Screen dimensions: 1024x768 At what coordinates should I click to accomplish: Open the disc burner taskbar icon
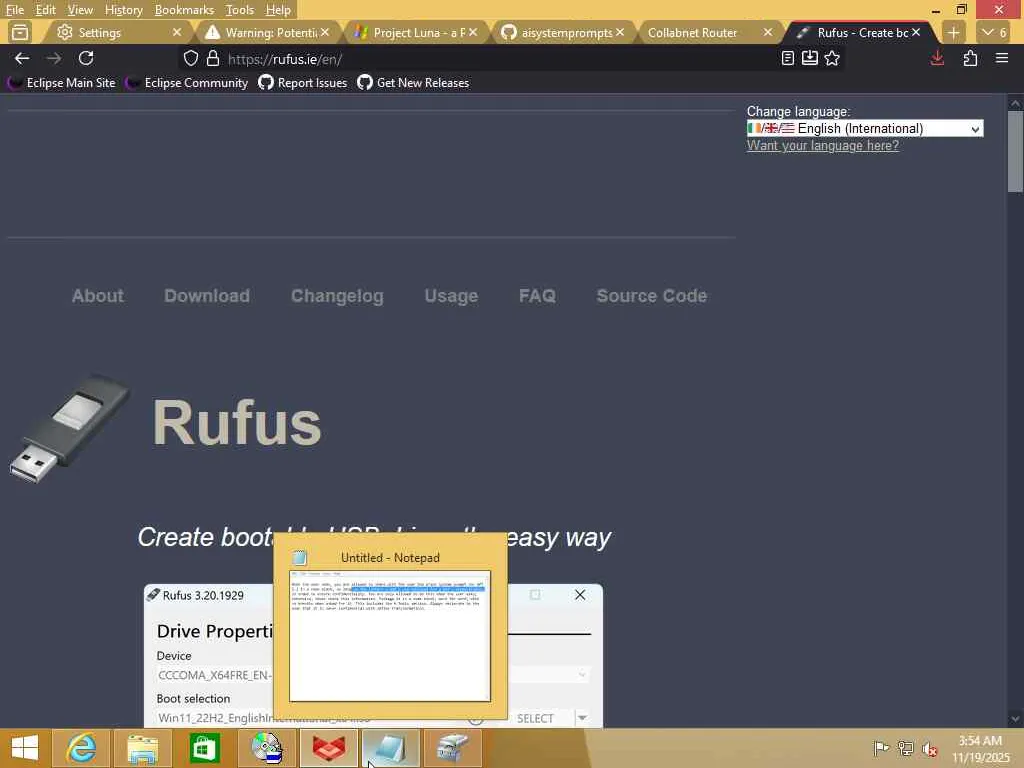pyautogui.click(x=266, y=748)
